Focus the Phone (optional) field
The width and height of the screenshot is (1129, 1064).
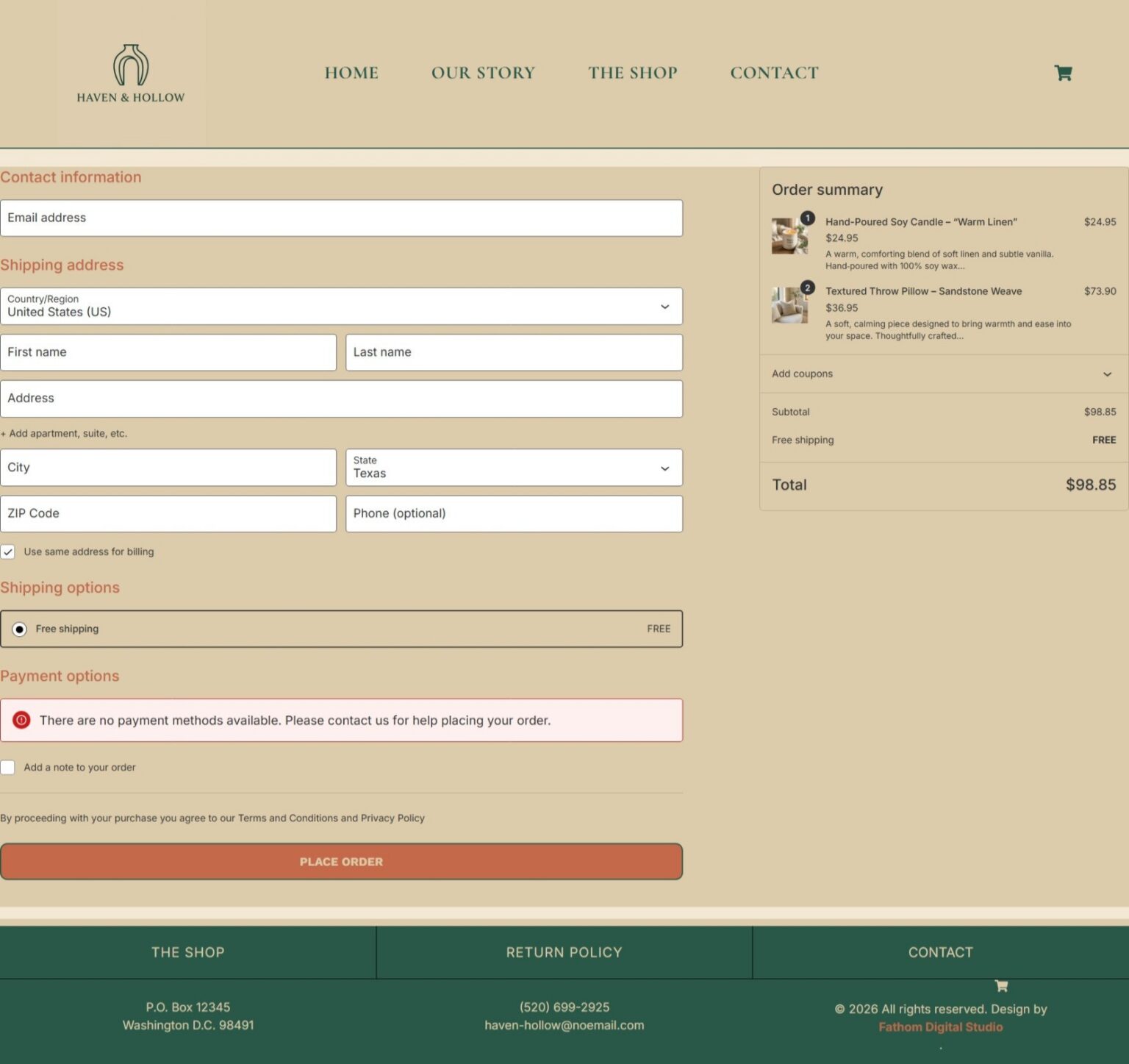pyautogui.click(x=514, y=514)
